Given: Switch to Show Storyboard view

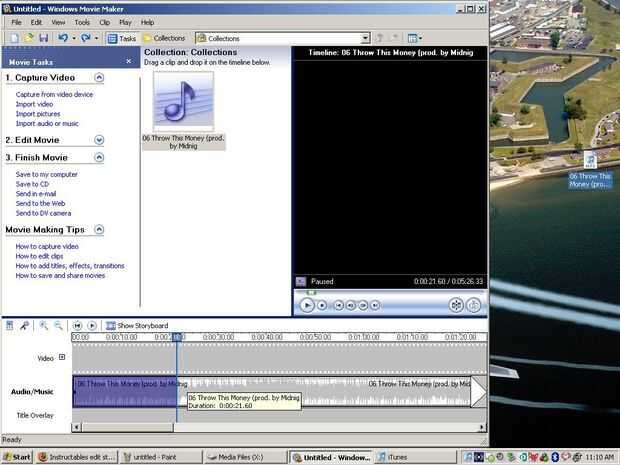Looking at the screenshot, I should (137, 326).
